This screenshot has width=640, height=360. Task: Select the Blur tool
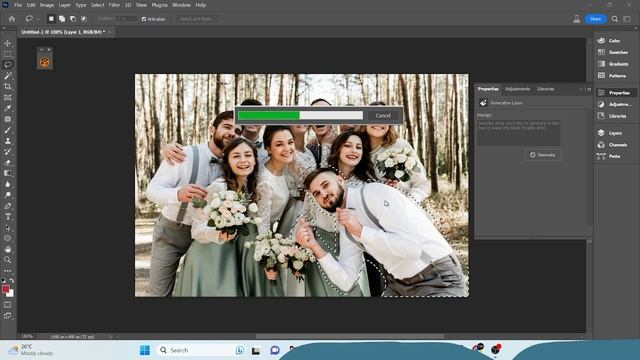tap(8, 184)
